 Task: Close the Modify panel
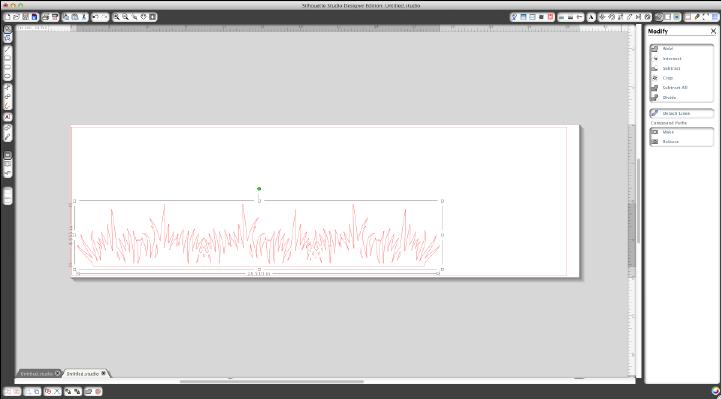713,31
